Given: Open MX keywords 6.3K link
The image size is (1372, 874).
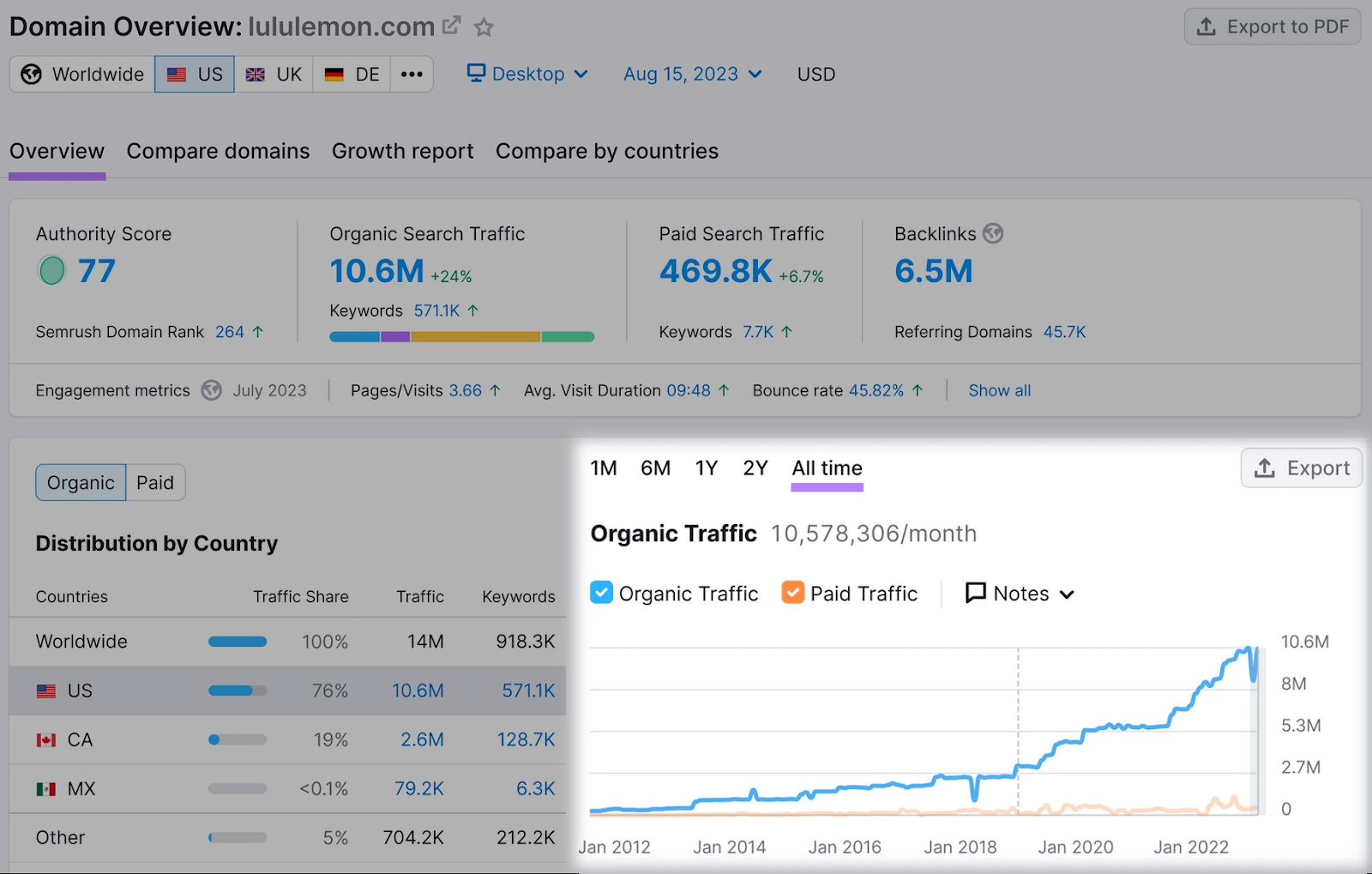Looking at the screenshot, I should [536, 788].
